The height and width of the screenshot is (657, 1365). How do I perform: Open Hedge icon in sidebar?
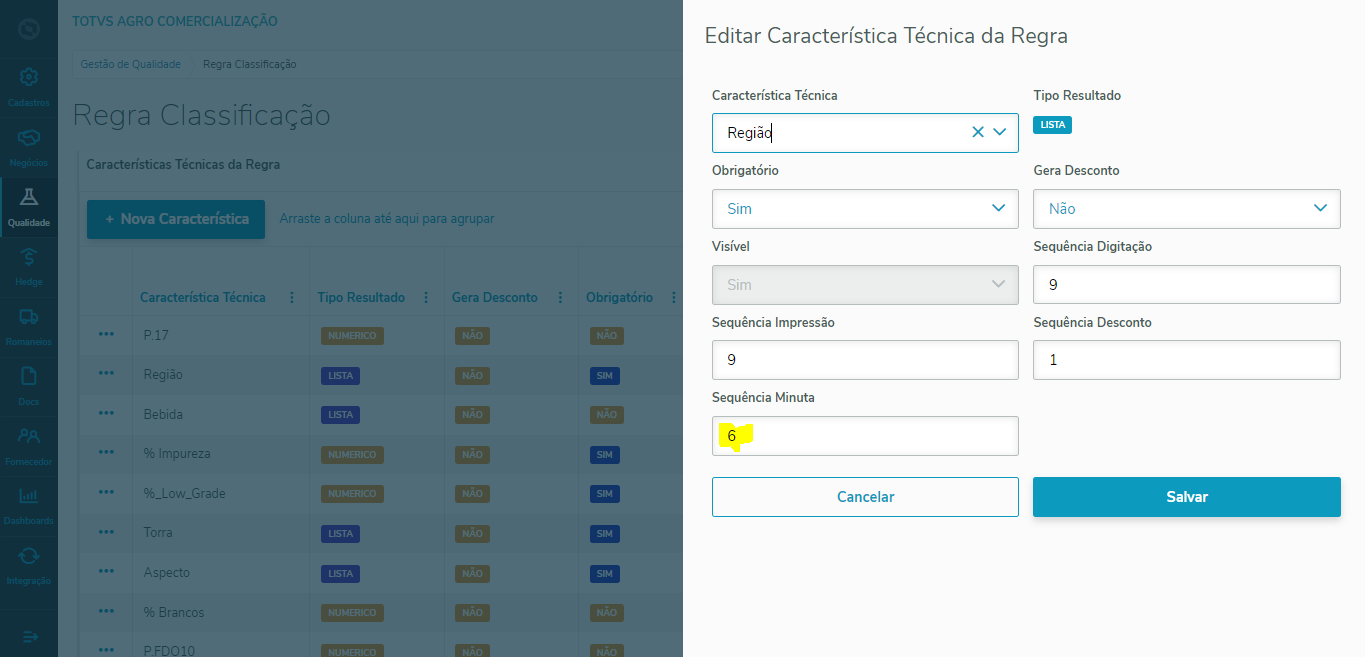[29, 257]
